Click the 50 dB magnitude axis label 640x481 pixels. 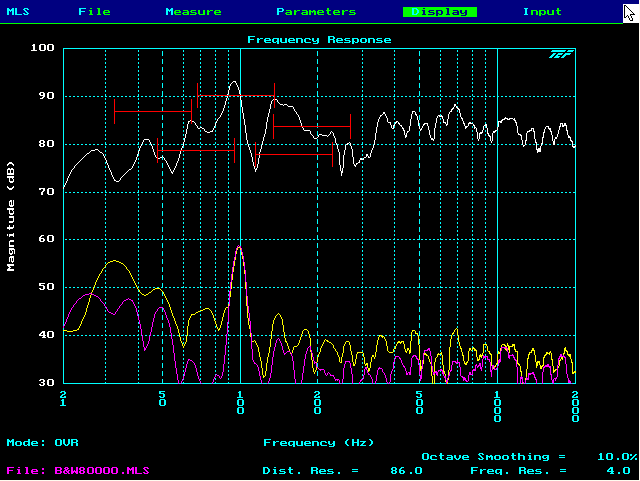pos(47,287)
